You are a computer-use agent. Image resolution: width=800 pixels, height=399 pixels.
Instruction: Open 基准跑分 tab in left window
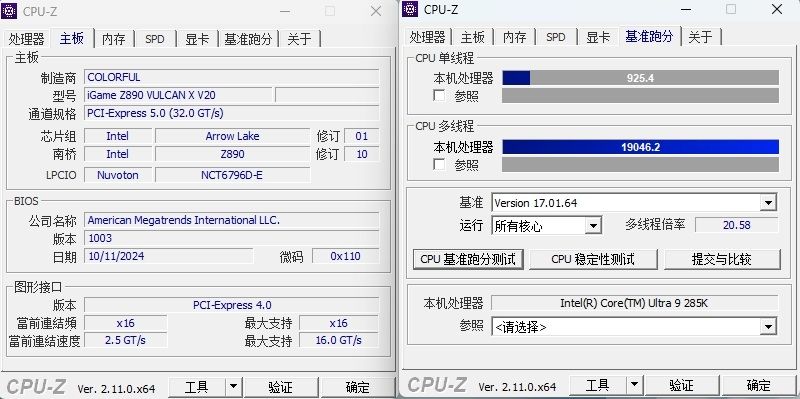point(248,39)
